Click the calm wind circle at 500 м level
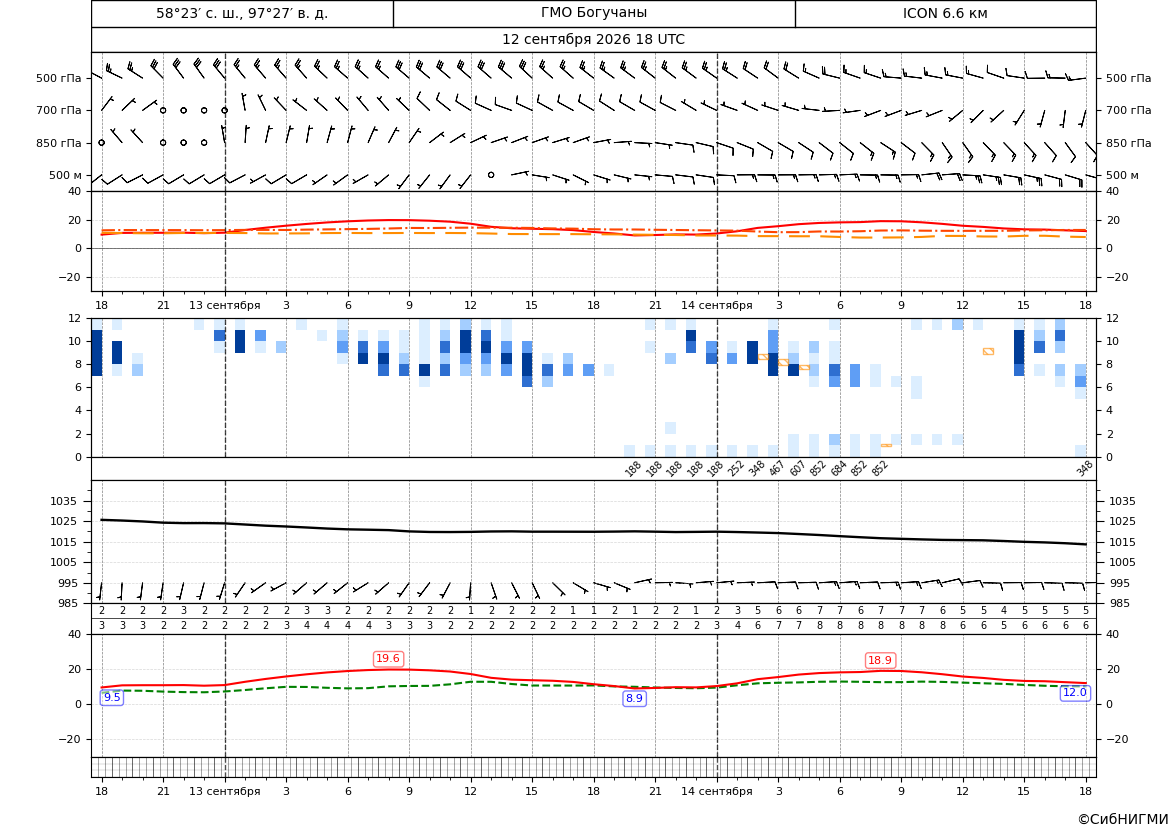This screenshot has width=1169, height=827. (x=491, y=174)
